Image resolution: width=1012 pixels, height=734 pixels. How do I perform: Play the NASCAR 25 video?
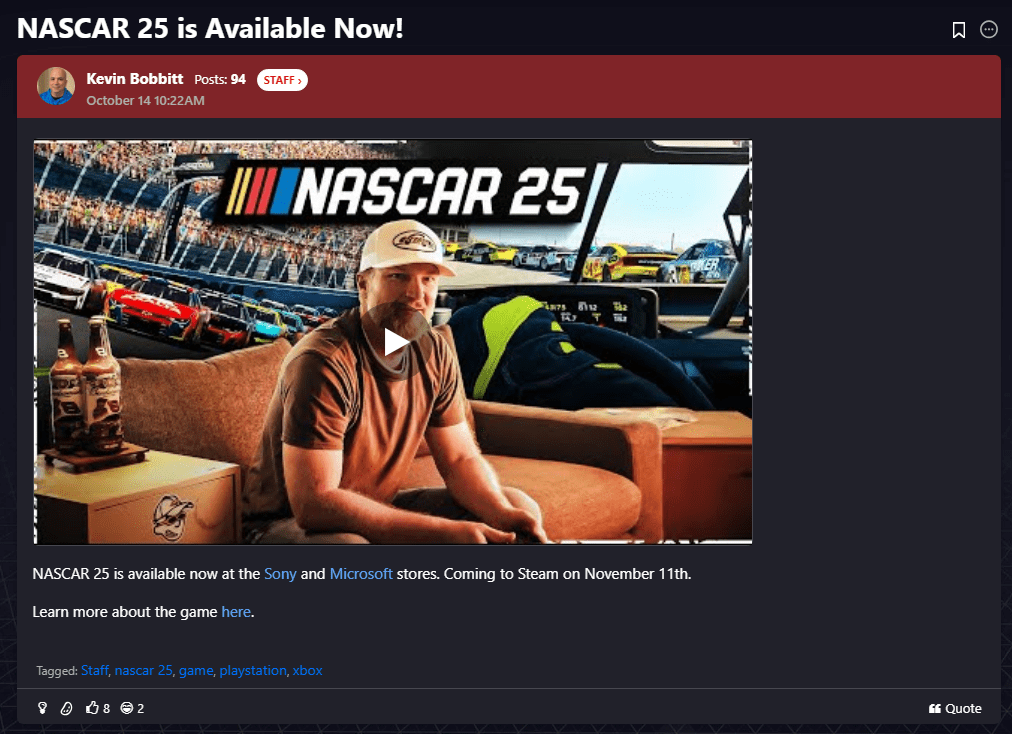[395, 342]
